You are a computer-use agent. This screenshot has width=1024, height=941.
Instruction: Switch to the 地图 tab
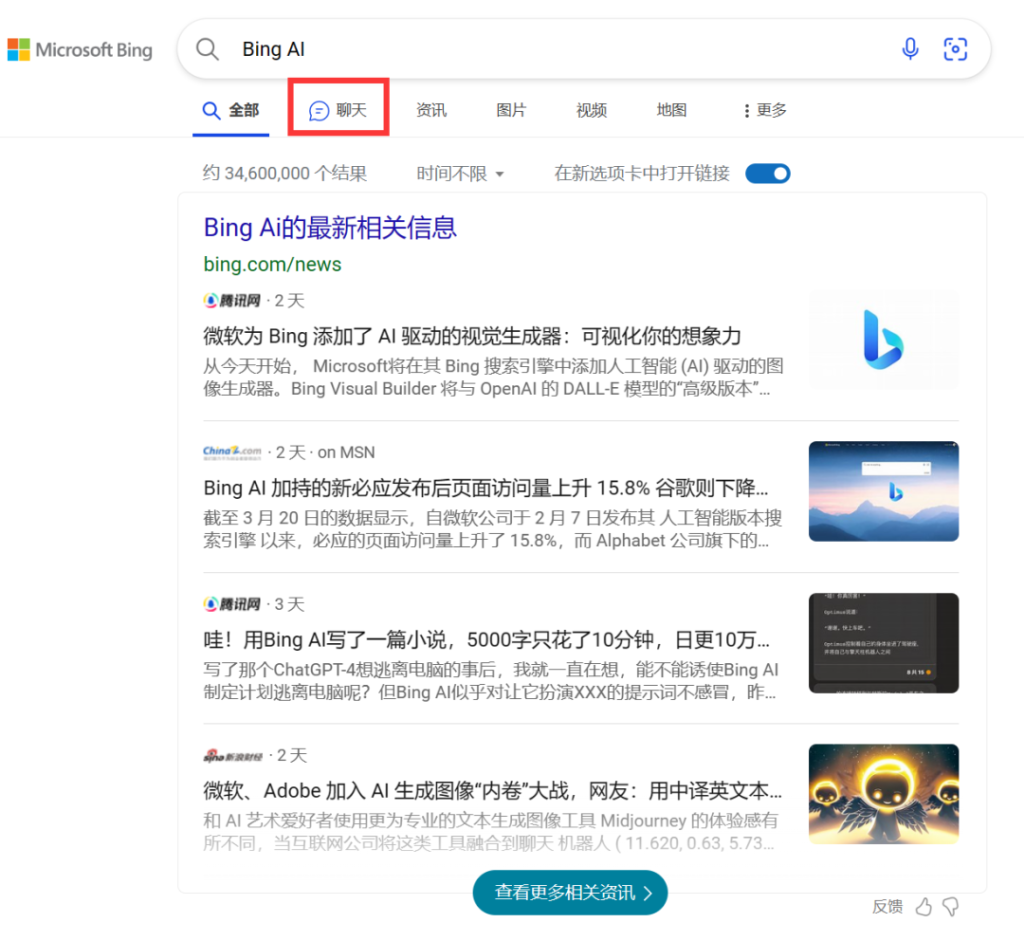[x=671, y=110]
